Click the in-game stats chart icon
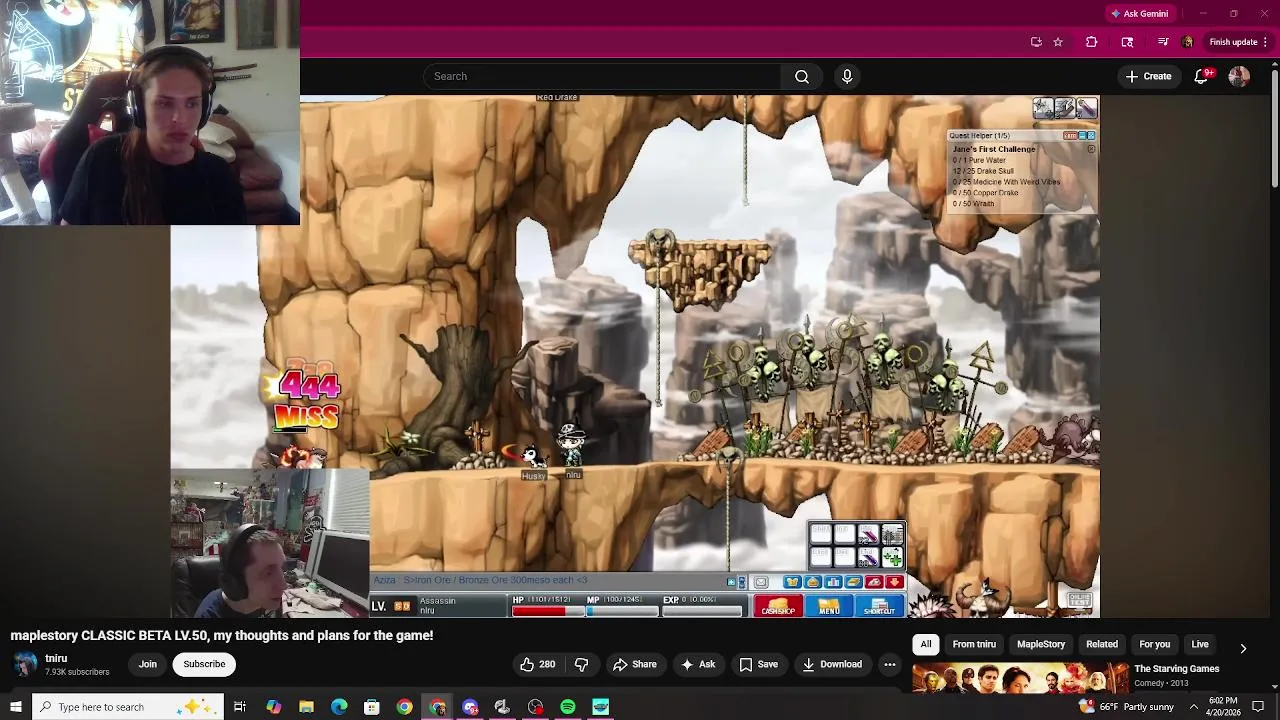 click(x=833, y=582)
